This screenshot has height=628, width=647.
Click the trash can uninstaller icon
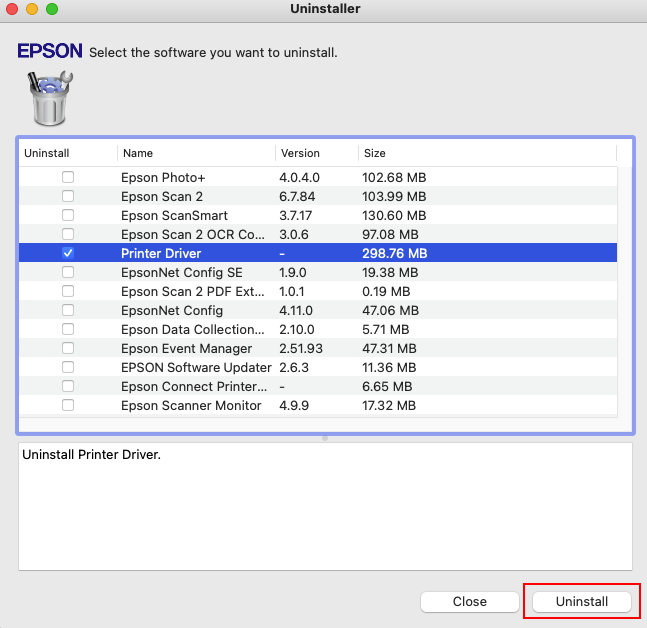click(x=50, y=98)
